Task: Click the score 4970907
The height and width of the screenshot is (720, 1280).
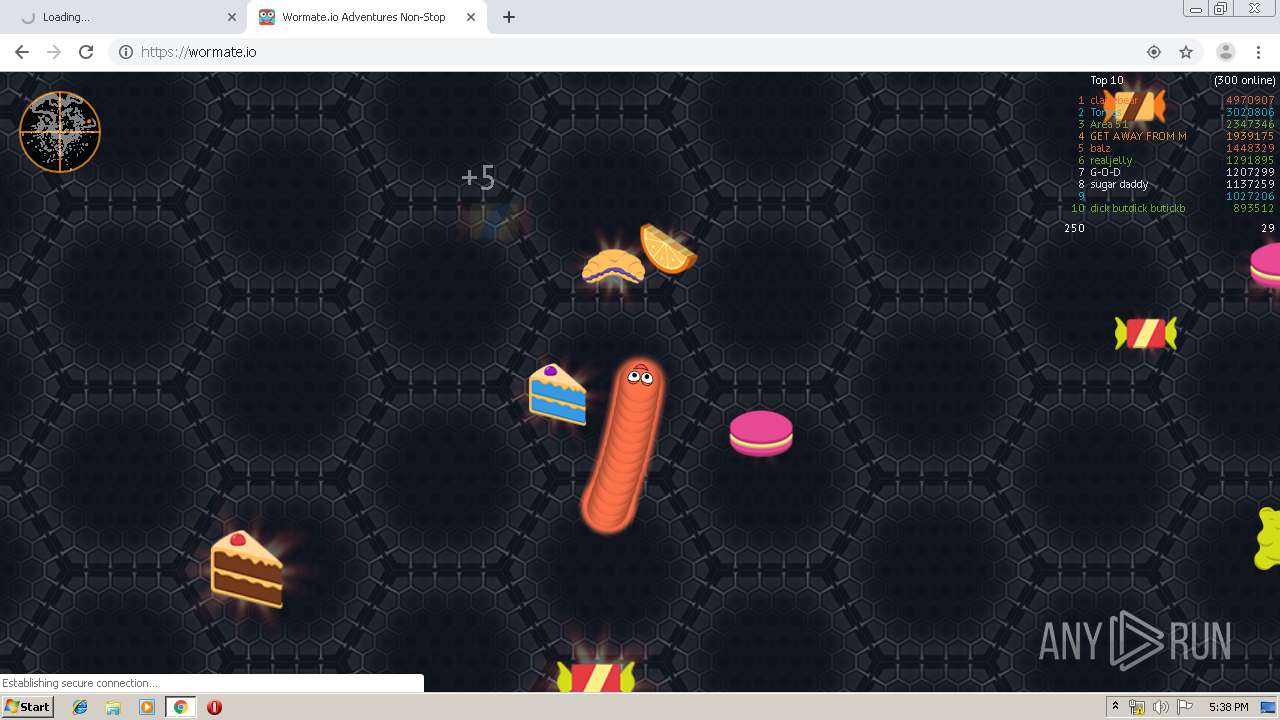Action: point(1250,100)
